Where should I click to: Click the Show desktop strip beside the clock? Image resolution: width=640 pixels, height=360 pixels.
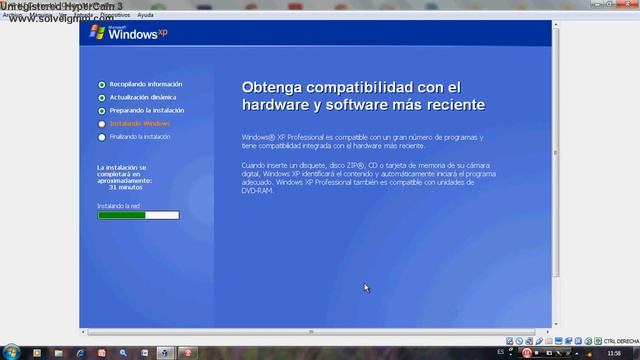tap(637, 353)
